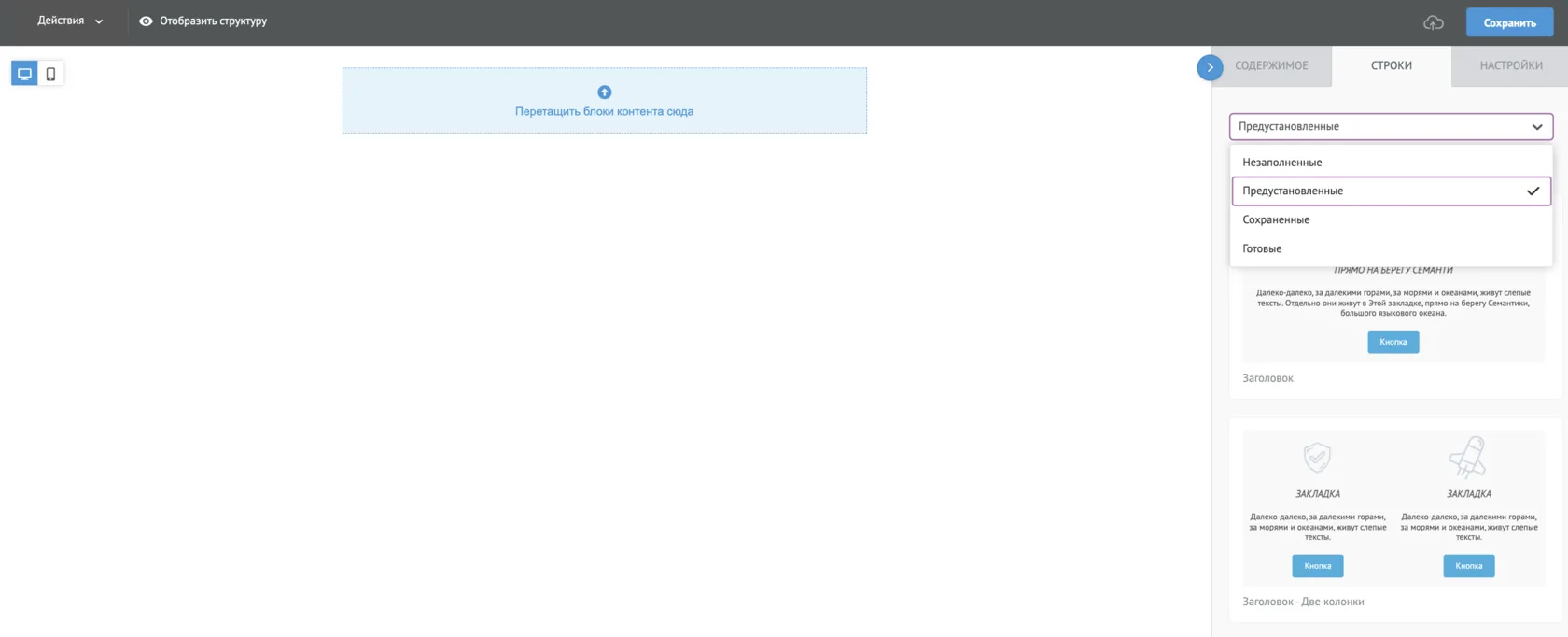Click the content drop zone area
The height and width of the screenshot is (637, 1568).
click(x=604, y=100)
